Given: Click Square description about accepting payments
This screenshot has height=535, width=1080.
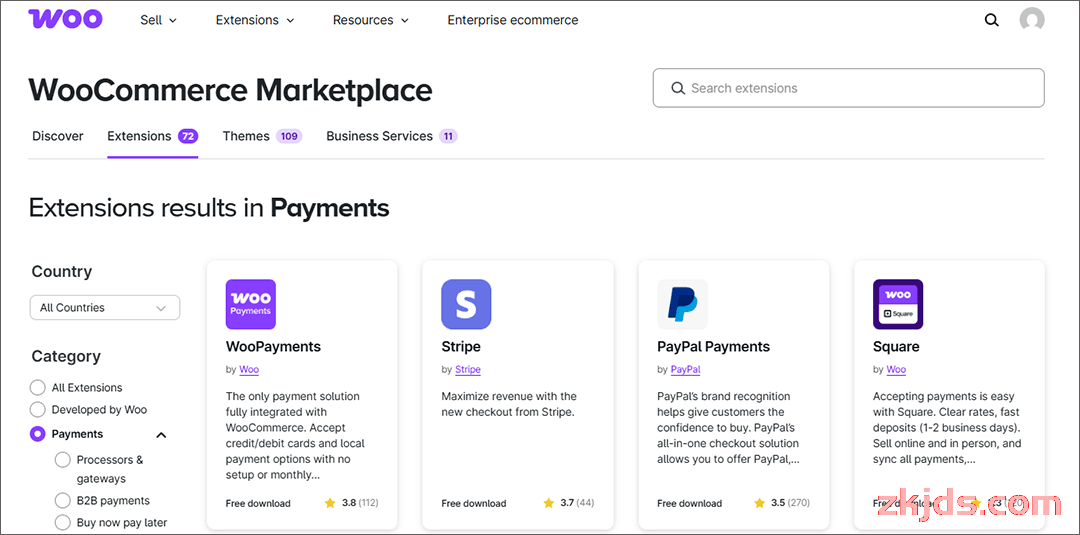Looking at the screenshot, I should coord(947,428).
